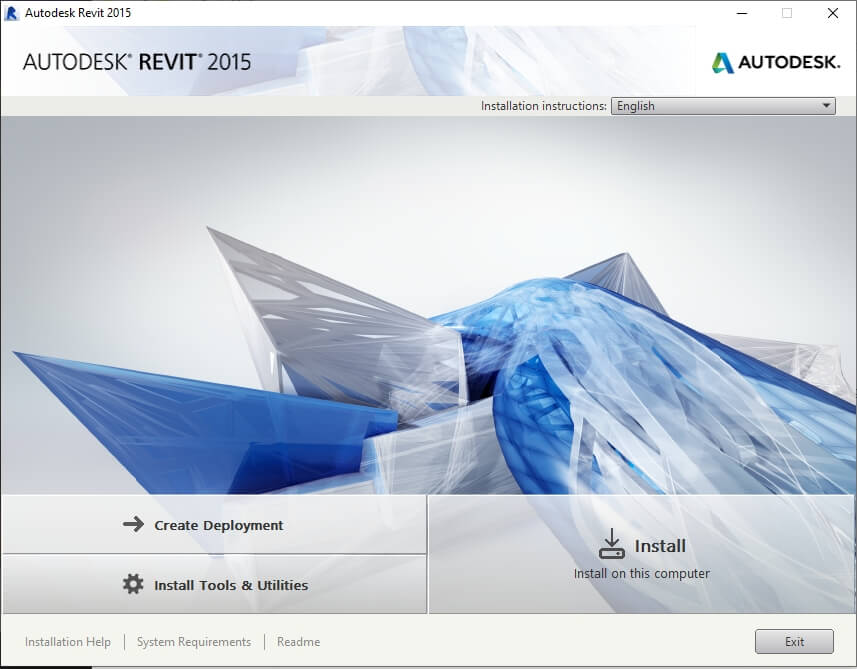Minimize the Autodesk Revit 2015 installer window

click(740, 13)
